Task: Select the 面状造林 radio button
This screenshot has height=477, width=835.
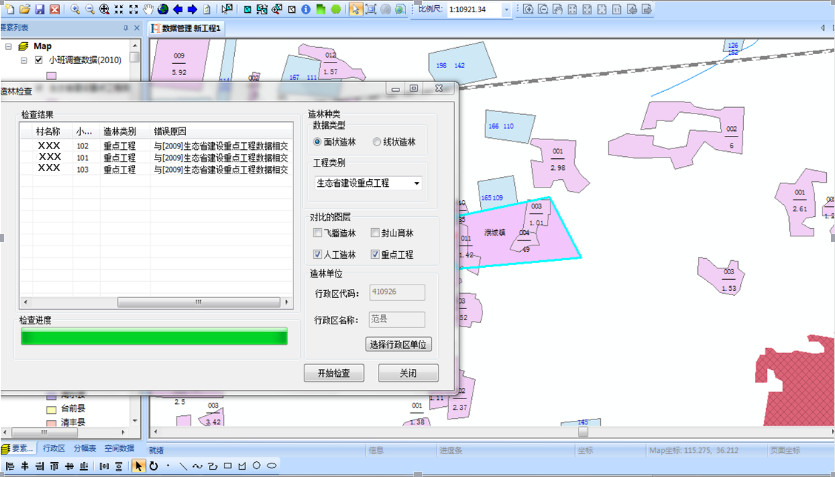Action: [319, 142]
